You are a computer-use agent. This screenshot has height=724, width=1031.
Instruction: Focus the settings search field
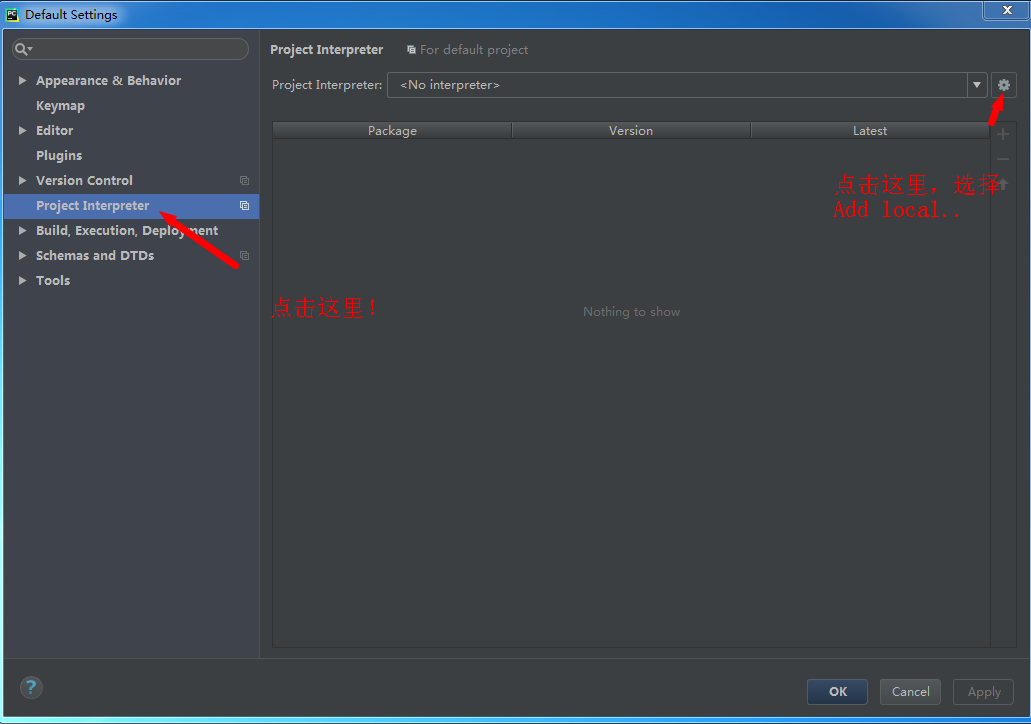138,49
